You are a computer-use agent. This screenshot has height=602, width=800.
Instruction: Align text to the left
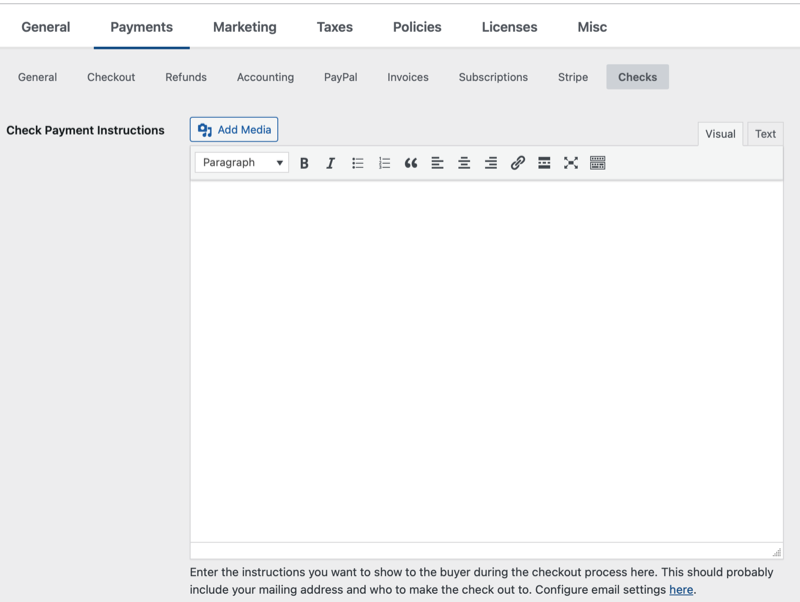(x=437, y=163)
